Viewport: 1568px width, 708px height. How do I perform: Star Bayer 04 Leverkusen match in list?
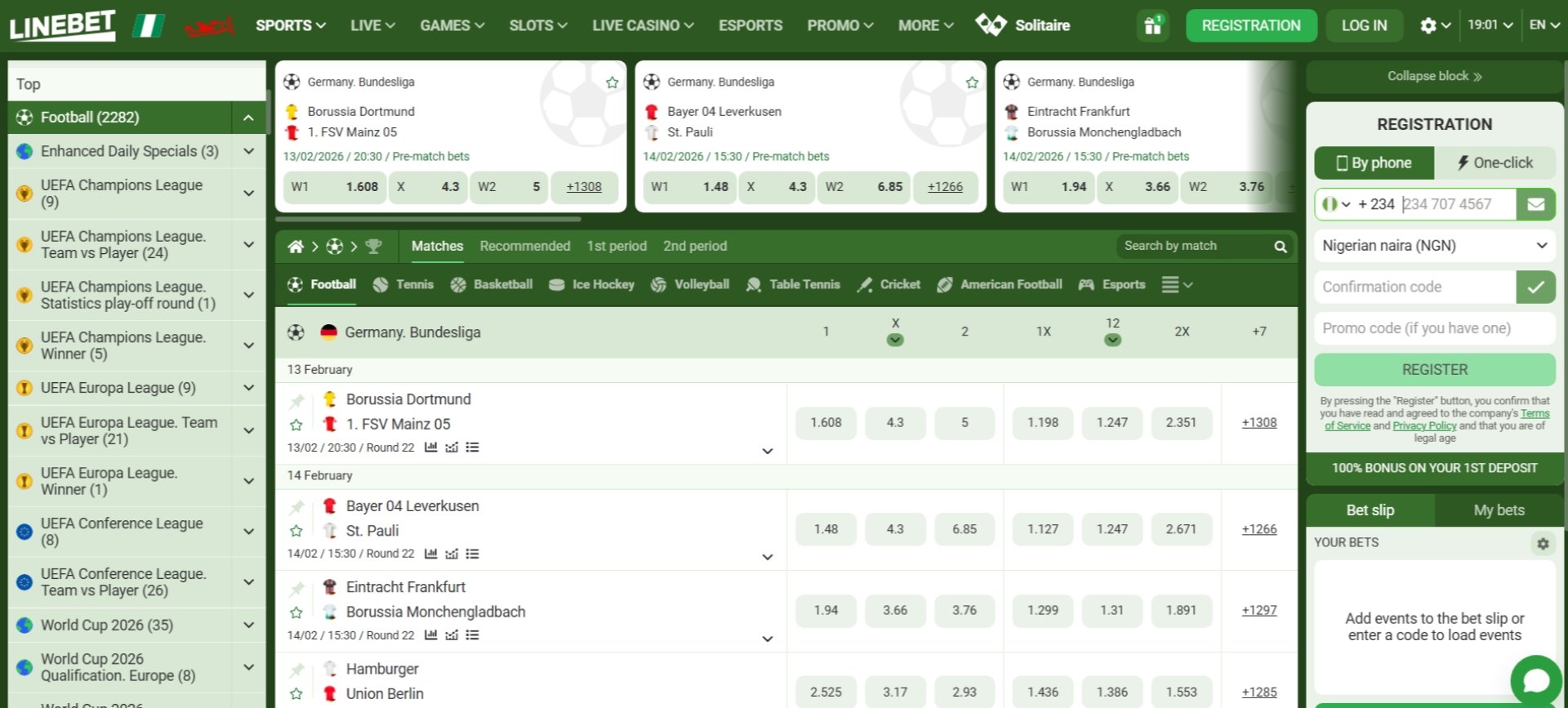pos(296,531)
